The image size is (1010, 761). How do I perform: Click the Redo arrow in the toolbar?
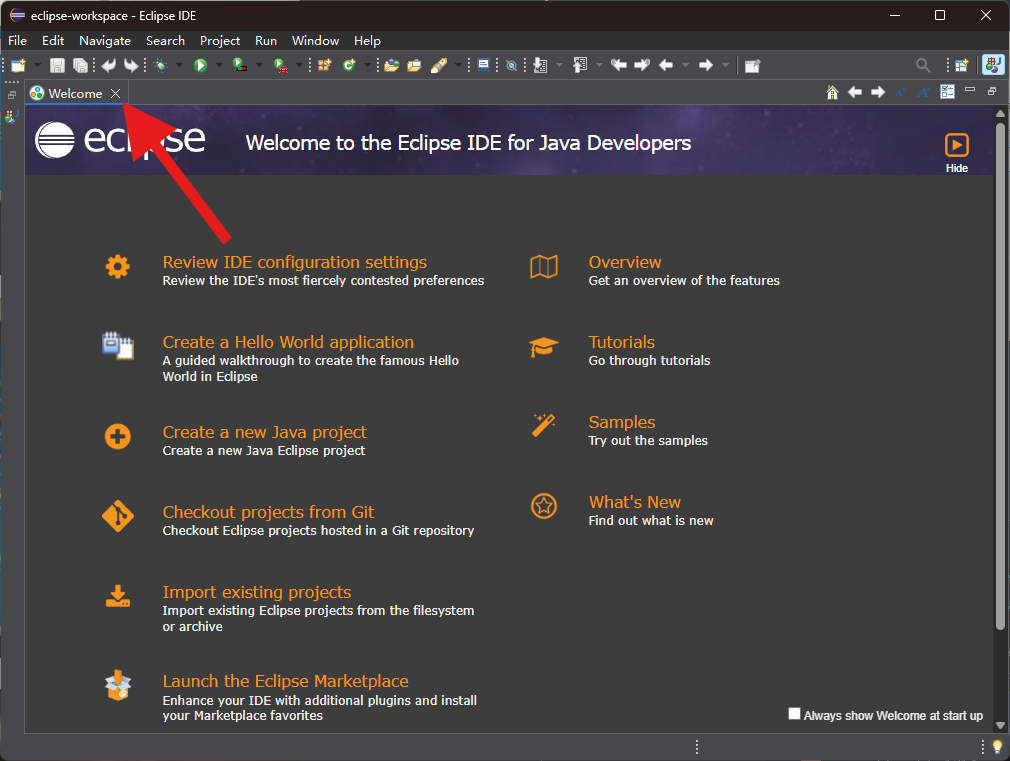[x=131, y=65]
